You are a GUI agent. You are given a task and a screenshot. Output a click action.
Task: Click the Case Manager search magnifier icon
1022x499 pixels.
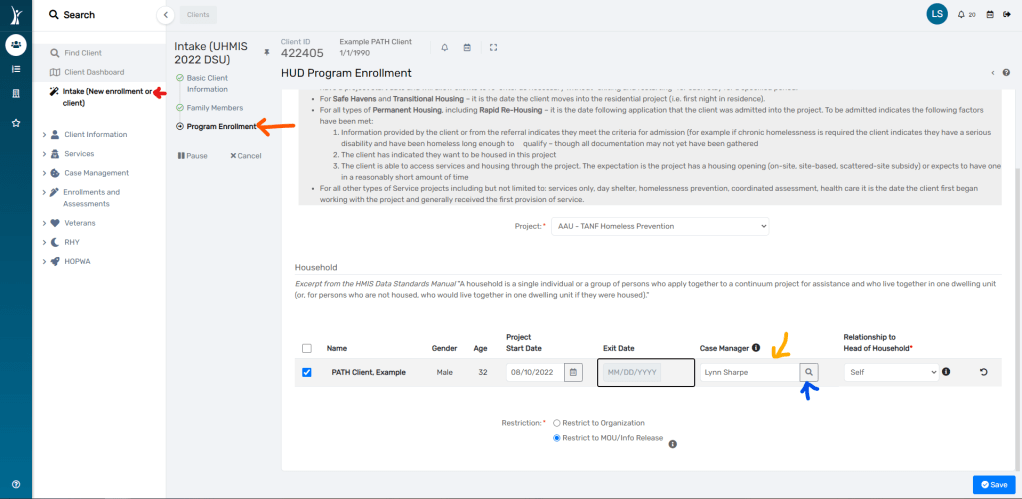pos(809,372)
